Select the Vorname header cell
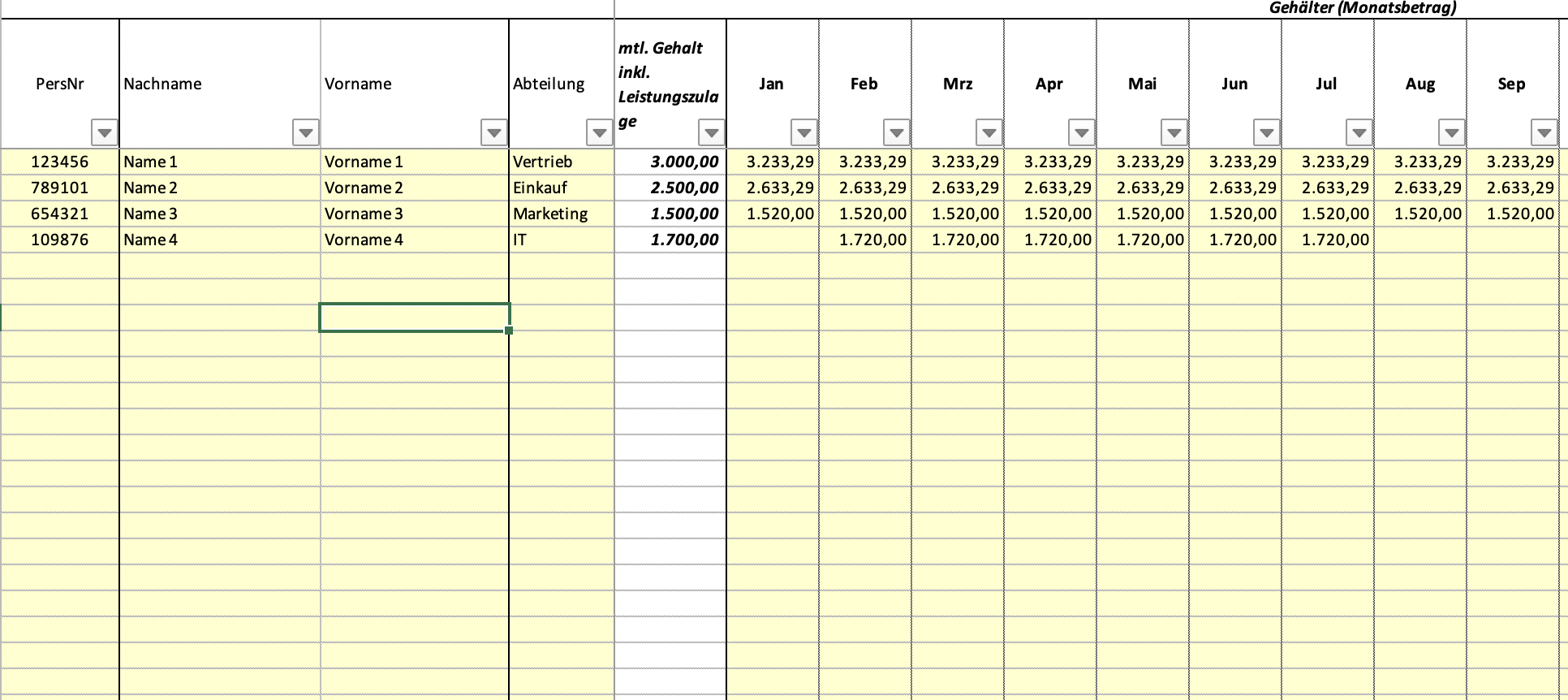This screenshot has height=700, width=1568. tap(415, 84)
